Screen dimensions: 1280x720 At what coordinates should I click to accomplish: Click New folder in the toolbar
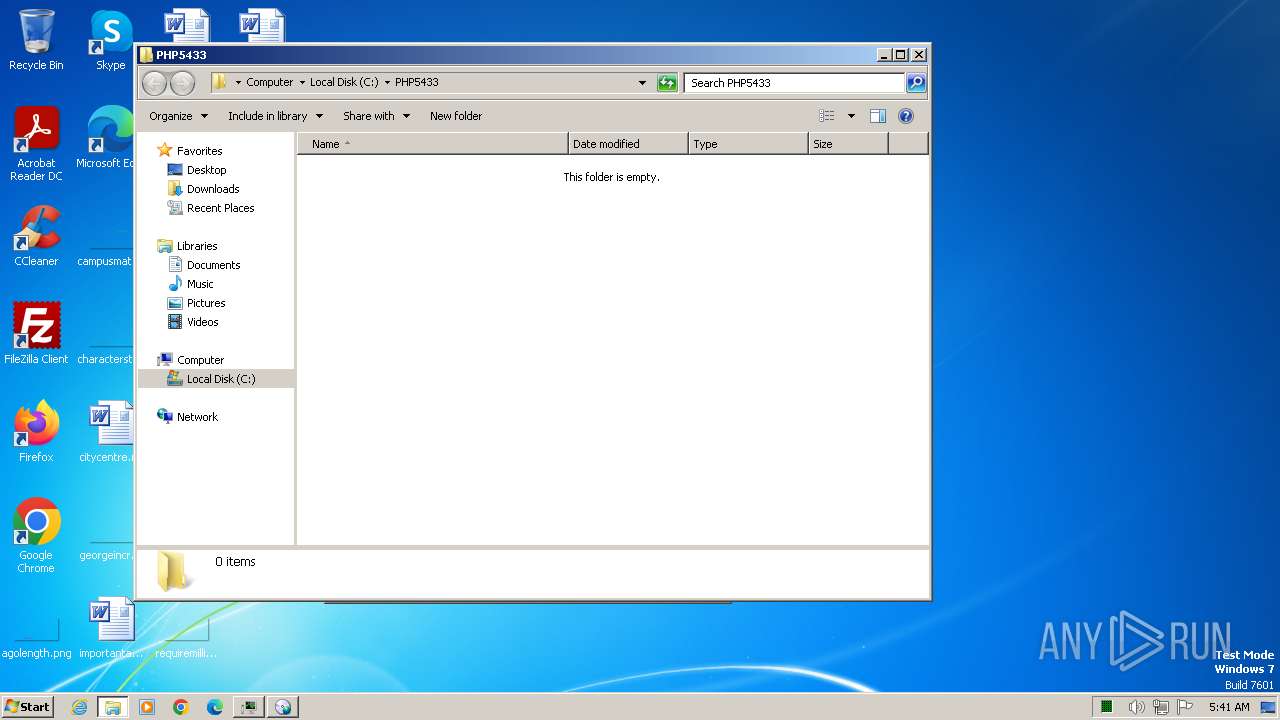tap(456, 116)
